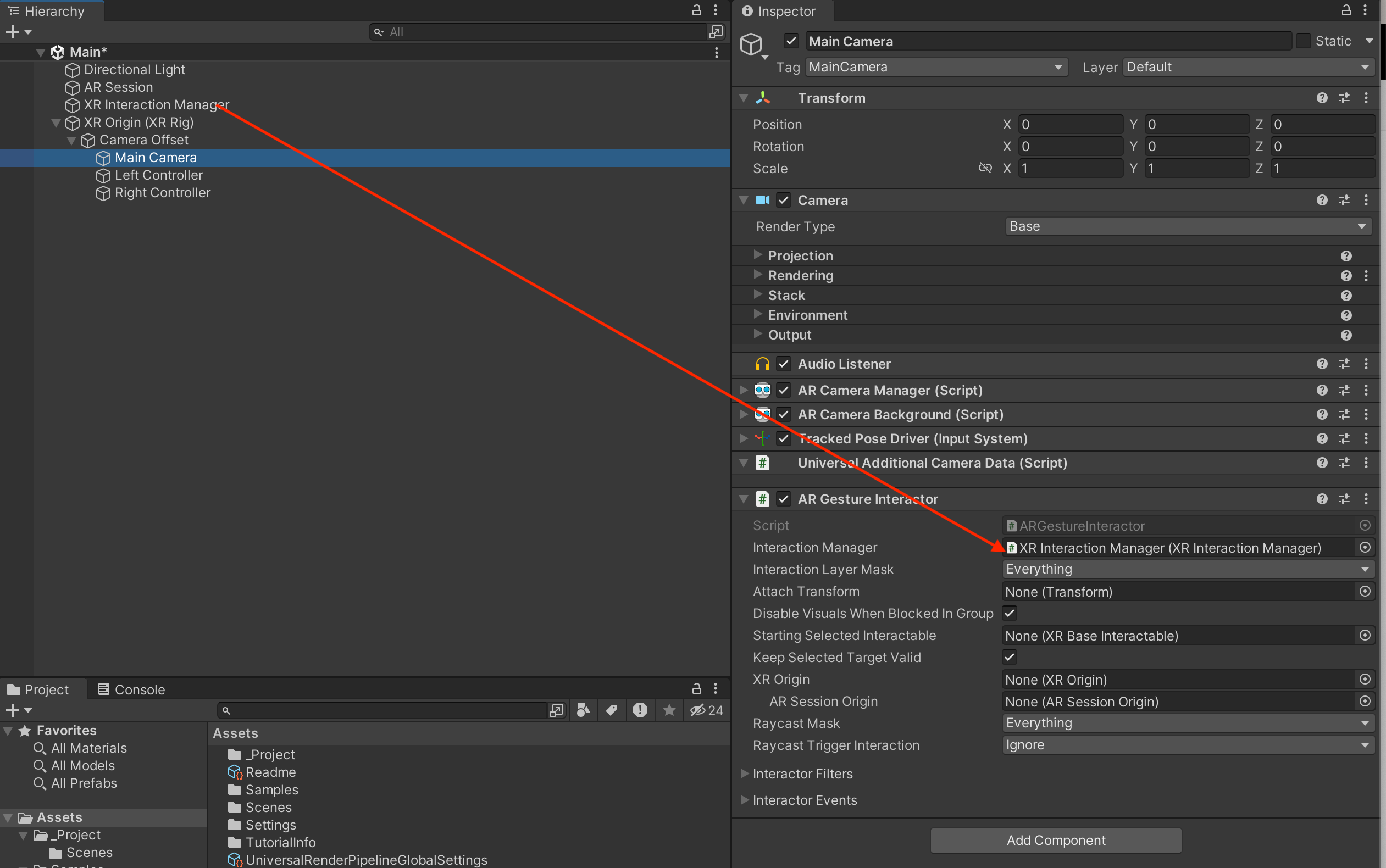Viewport: 1386px width, 868px height.
Task: Click the Transform component help icon
Action: pos(1322,98)
